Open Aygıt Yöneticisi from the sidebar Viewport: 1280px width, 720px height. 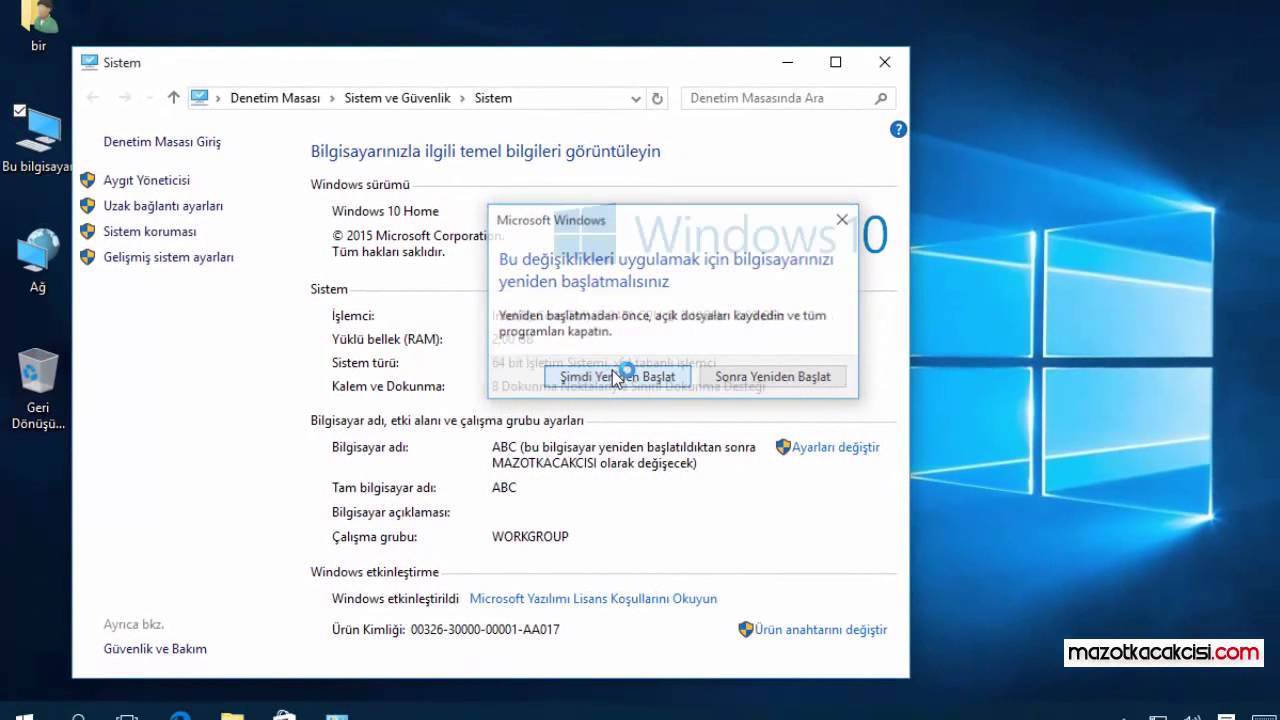(147, 180)
